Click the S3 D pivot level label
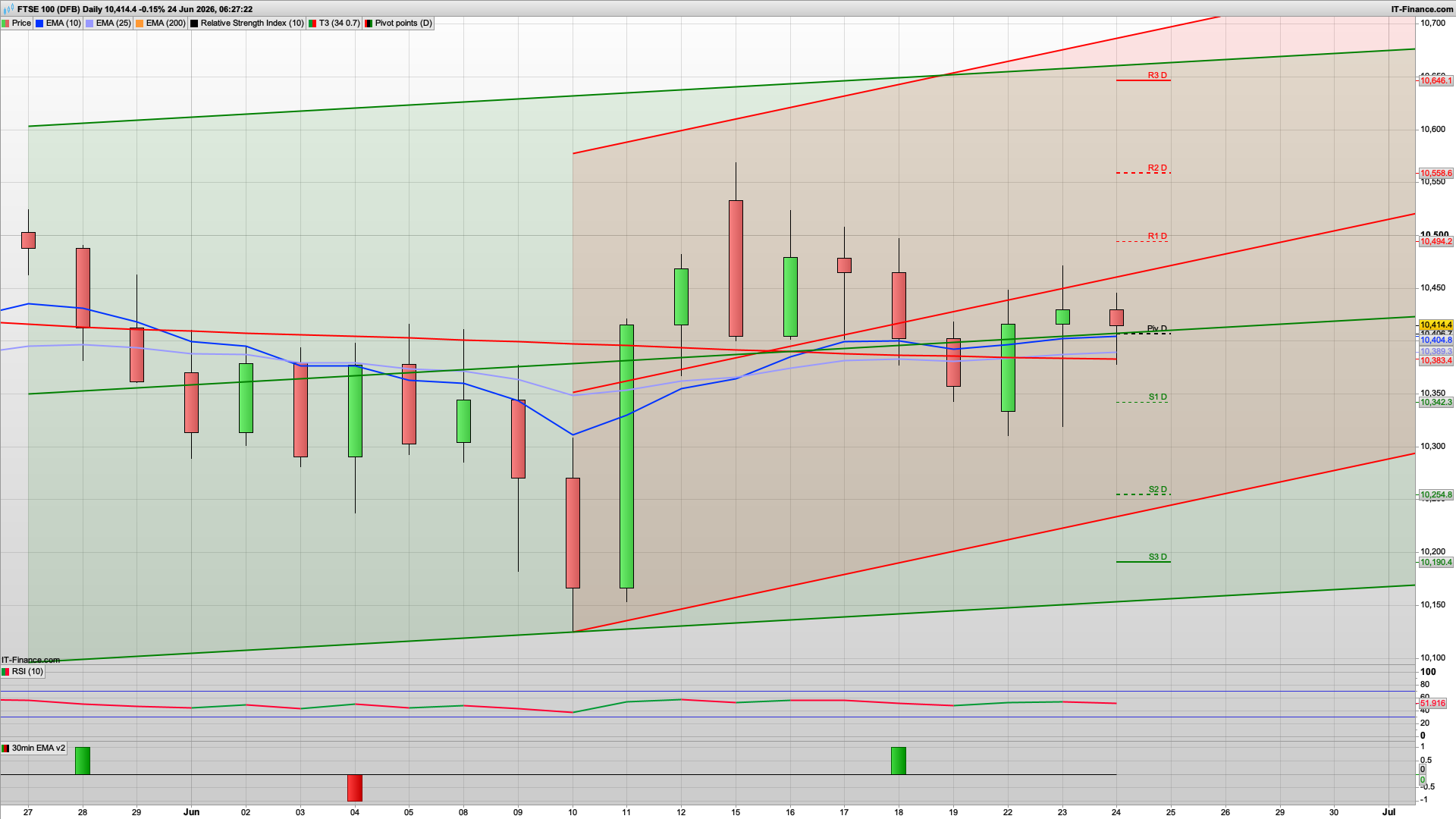The height and width of the screenshot is (819, 1456). (x=1157, y=557)
